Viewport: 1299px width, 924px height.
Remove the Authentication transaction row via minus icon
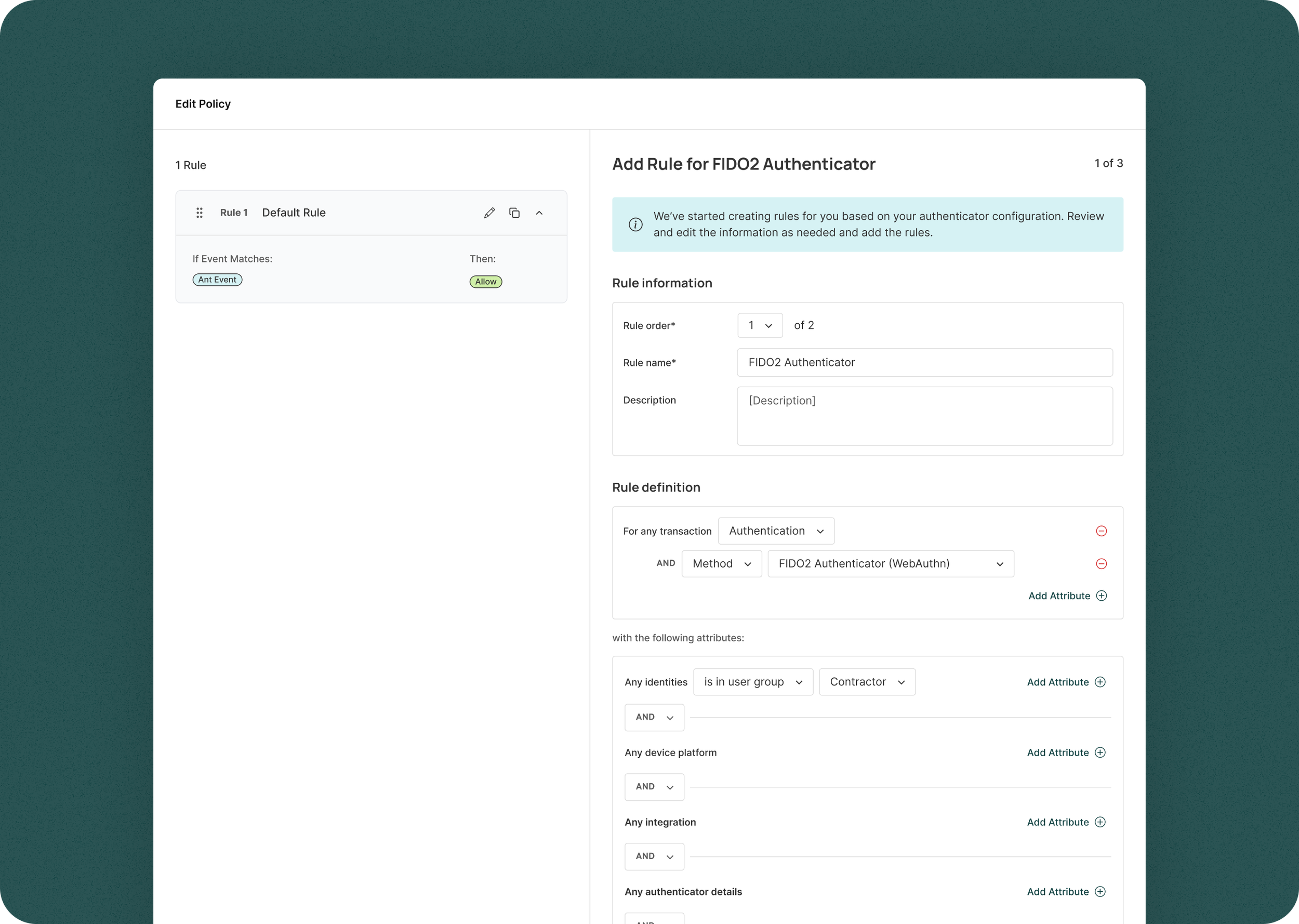[x=1101, y=531]
